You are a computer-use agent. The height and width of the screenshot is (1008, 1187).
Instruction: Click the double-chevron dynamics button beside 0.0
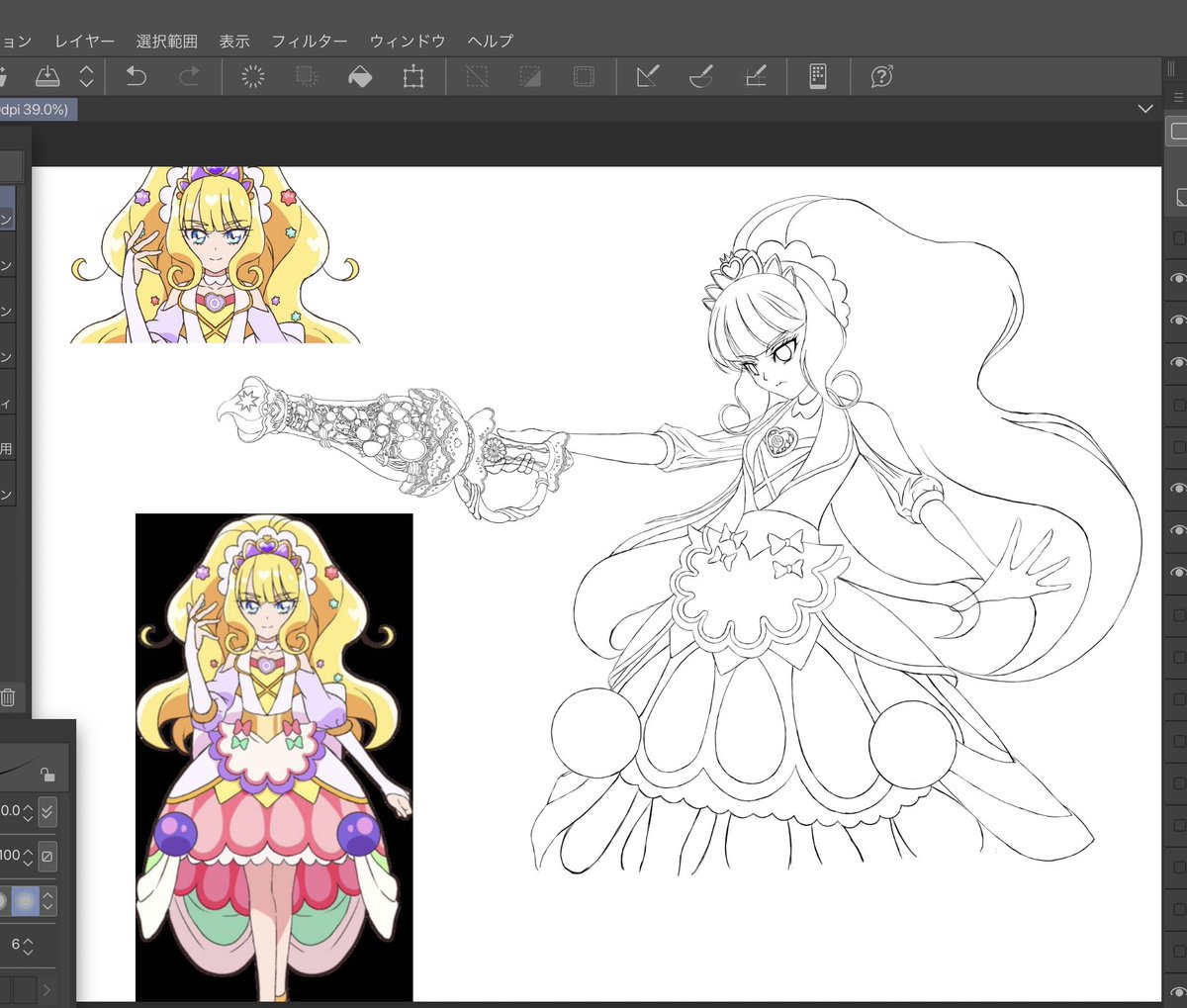click(47, 812)
